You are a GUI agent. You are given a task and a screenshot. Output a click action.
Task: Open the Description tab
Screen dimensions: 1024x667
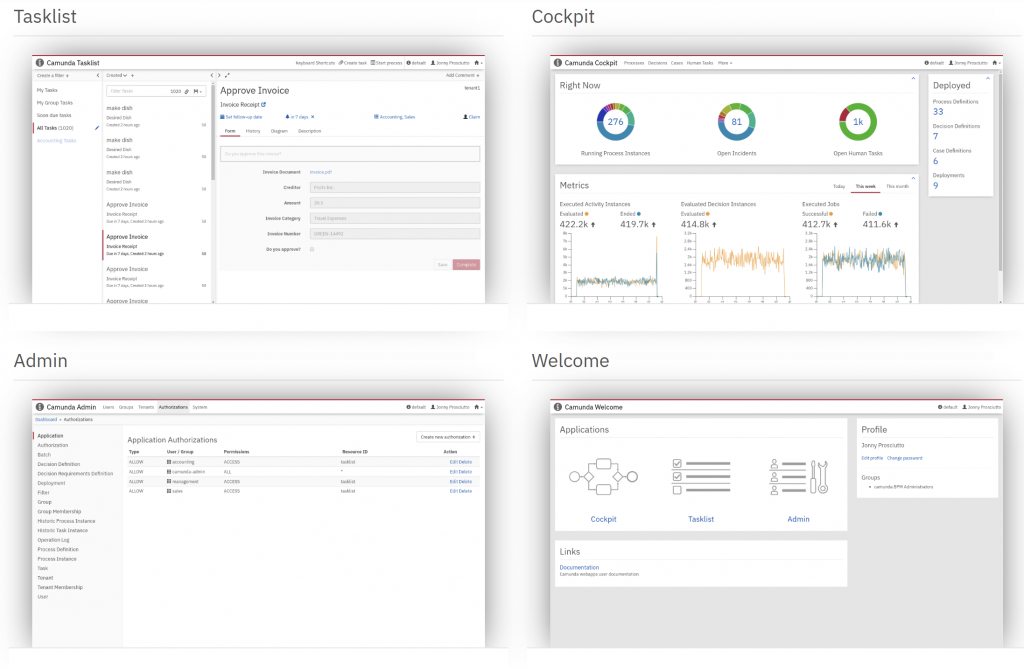point(310,131)
